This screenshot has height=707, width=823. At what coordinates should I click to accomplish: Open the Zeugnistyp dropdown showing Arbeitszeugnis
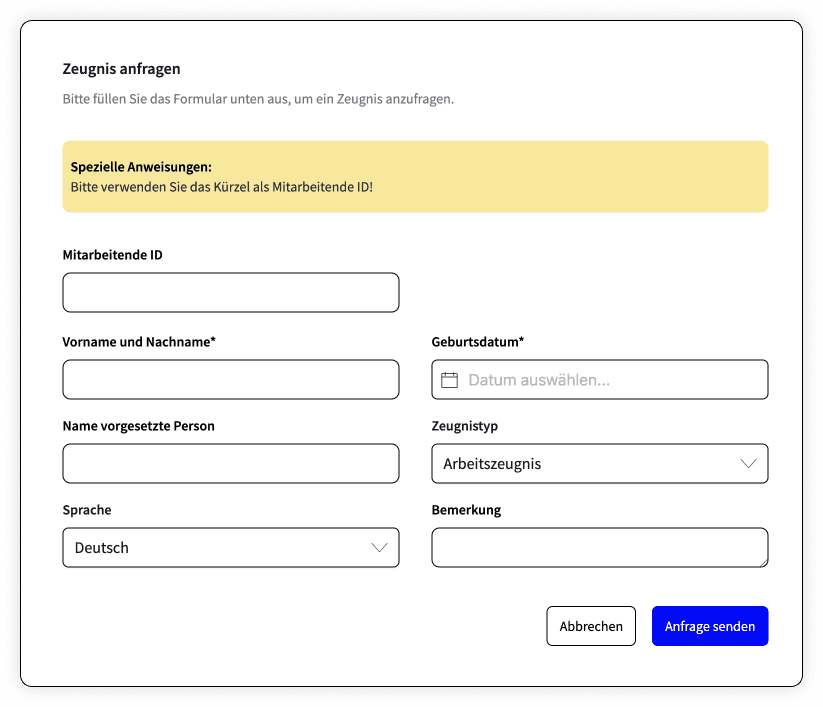tap(600, 463)
